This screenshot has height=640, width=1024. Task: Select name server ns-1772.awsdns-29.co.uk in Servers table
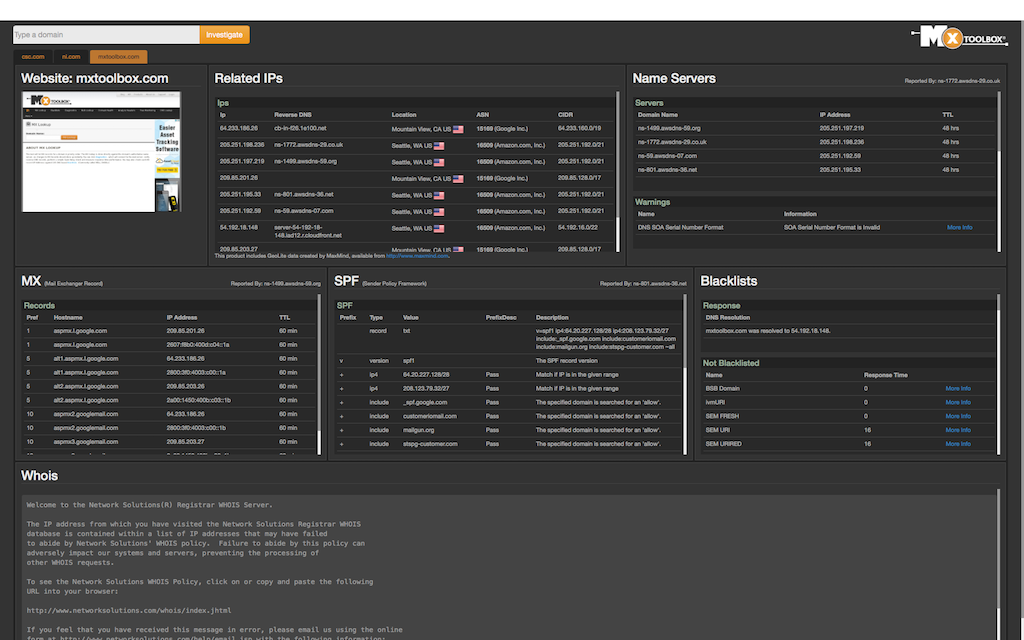[672, 142]
